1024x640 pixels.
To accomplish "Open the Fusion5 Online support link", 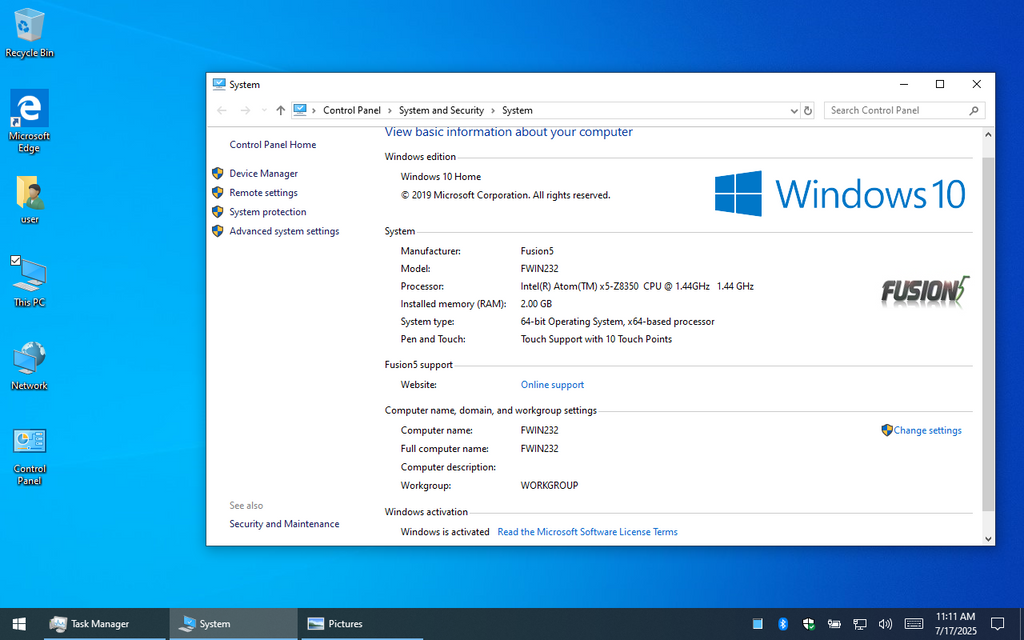I will (x=552, y=385).
